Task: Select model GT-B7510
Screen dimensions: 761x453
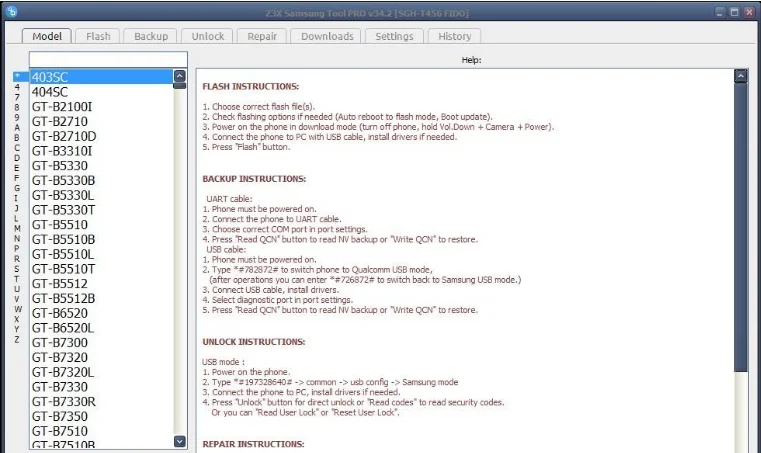Action: click(101, 431)
